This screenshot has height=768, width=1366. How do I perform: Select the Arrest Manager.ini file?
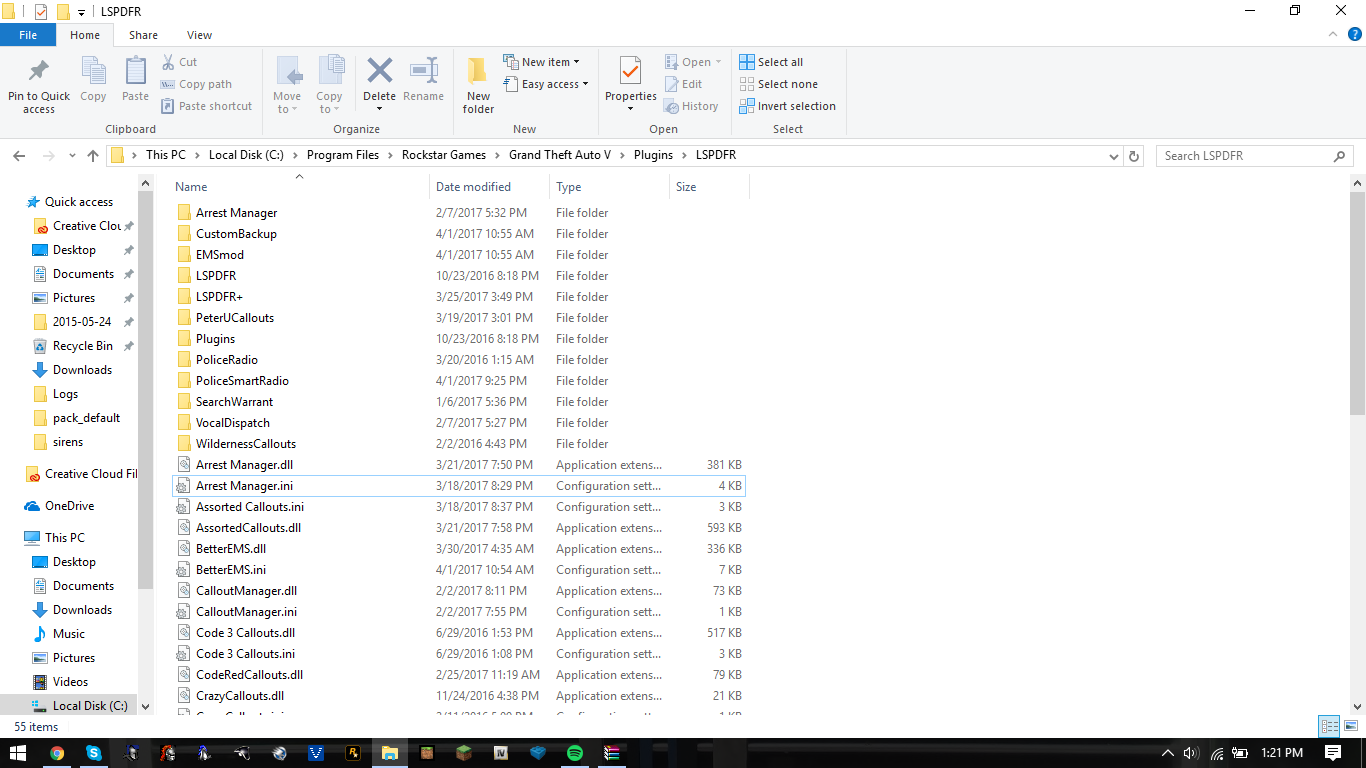click(x=459, y=486)
